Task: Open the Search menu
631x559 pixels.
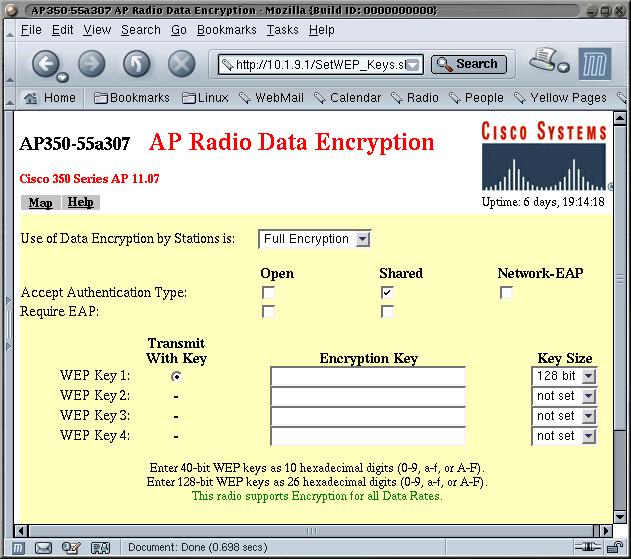Action: point(141,30)
